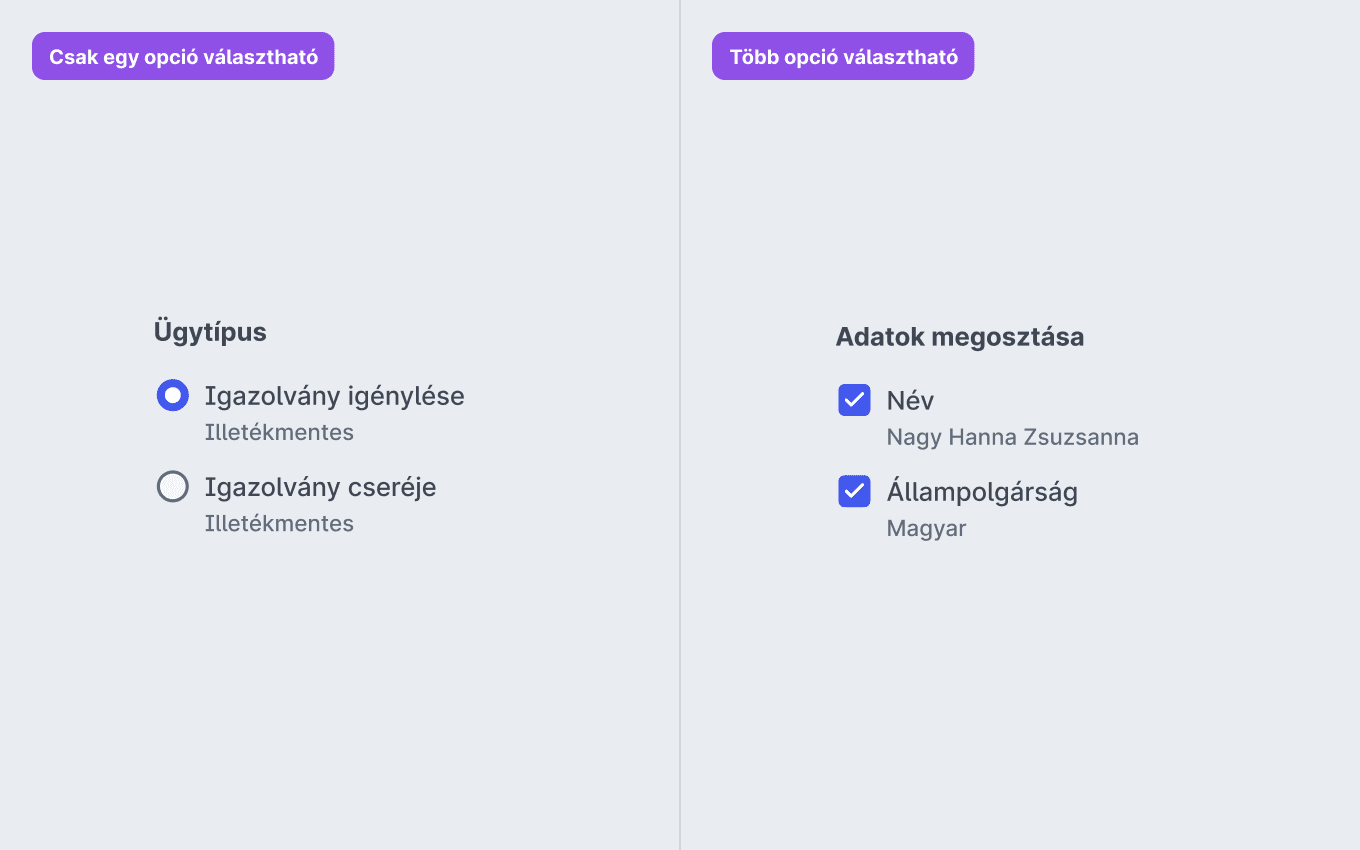This screenshot has height=850, width=1360.
Task: Click the Ügytípus group heading
Action: (210, 332)
